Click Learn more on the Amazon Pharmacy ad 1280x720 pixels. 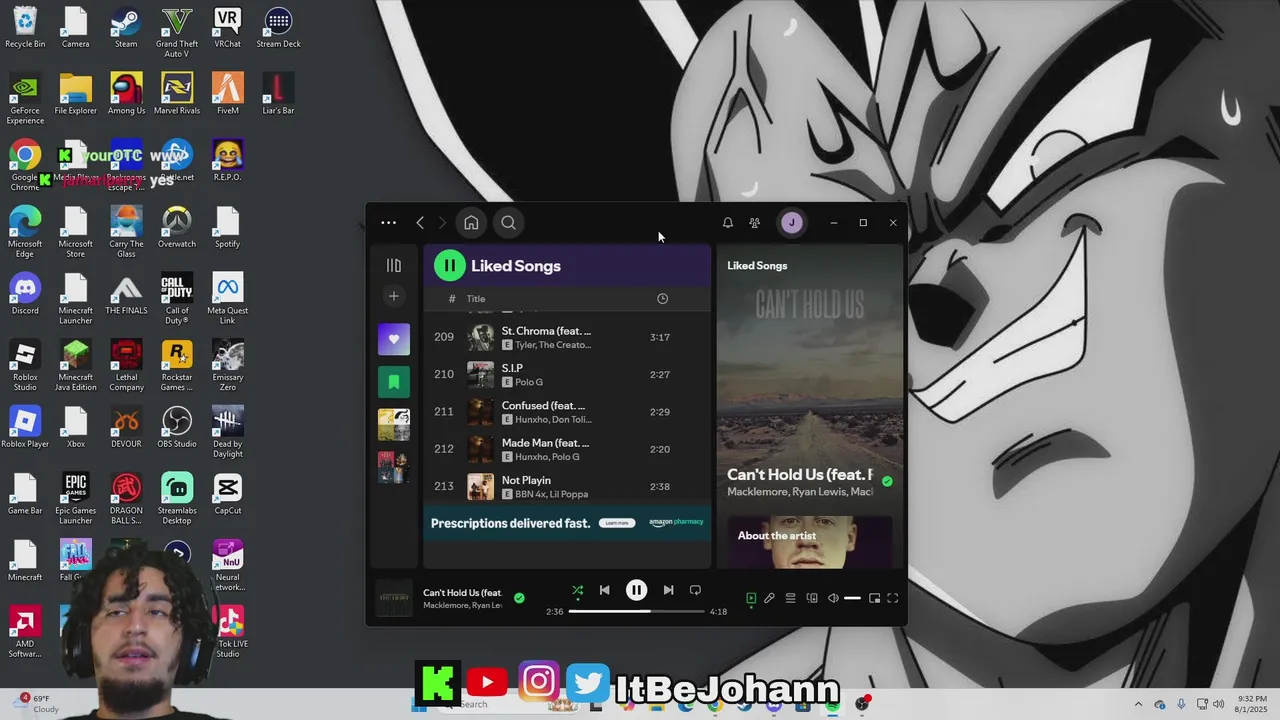click(617, 523)
